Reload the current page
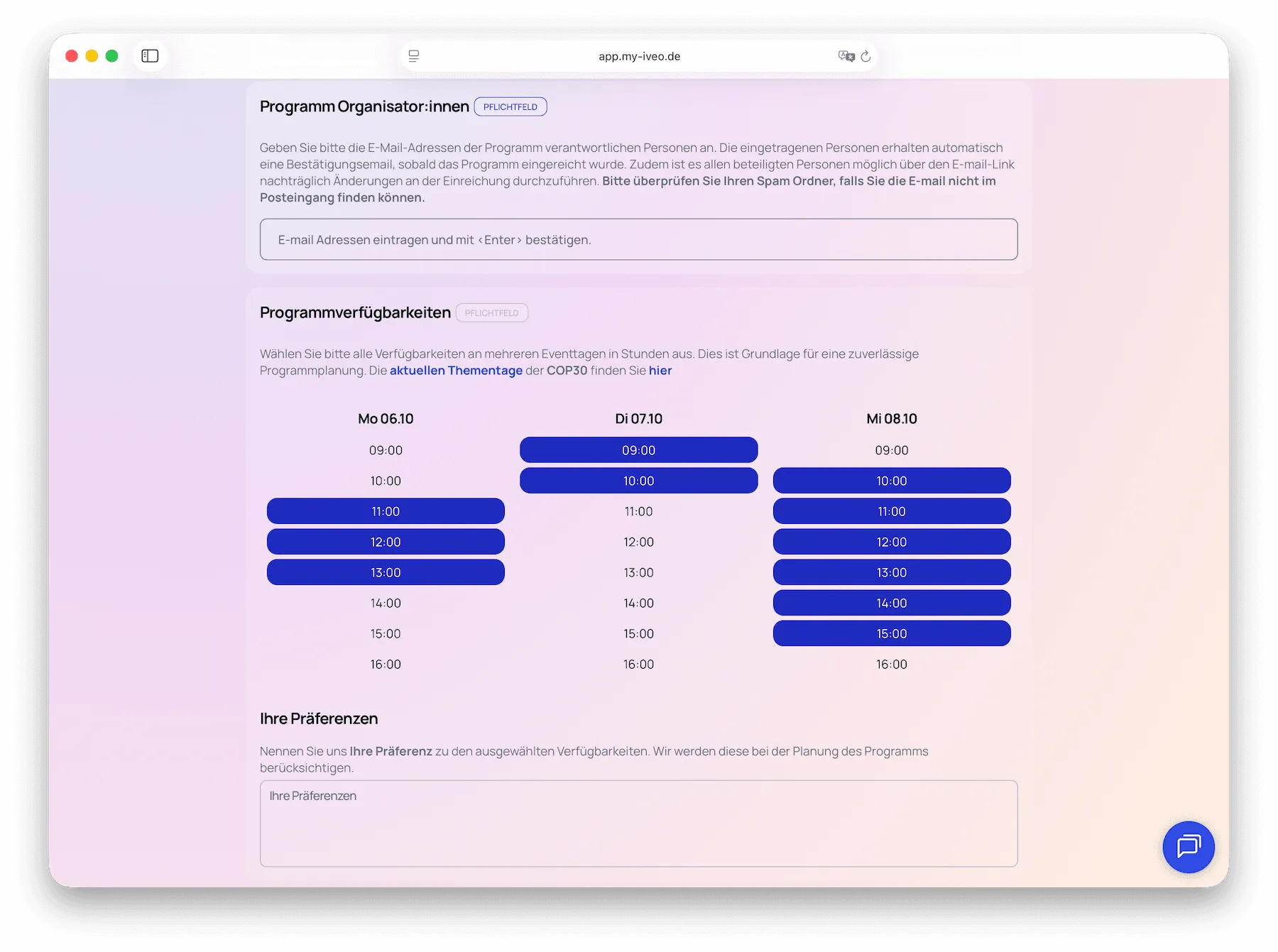The width and height of the screenshot is (1278, 952). 865,56
